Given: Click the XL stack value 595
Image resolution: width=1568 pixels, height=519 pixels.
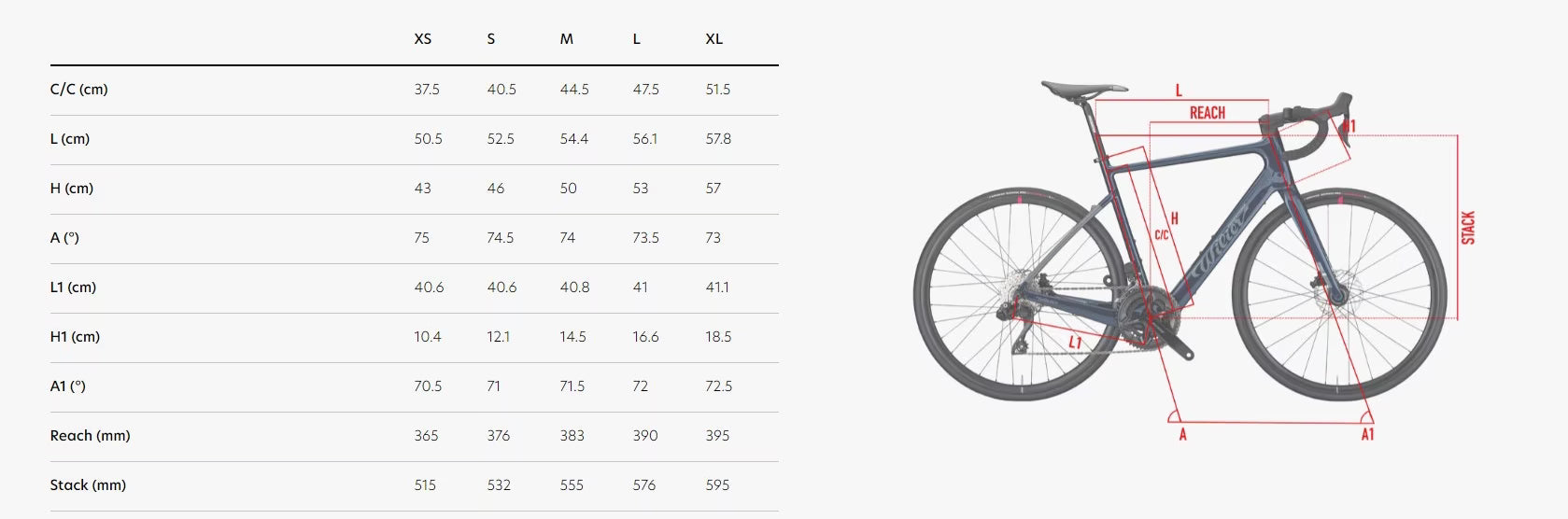Looking at the screenshot, I should [718, 485].
